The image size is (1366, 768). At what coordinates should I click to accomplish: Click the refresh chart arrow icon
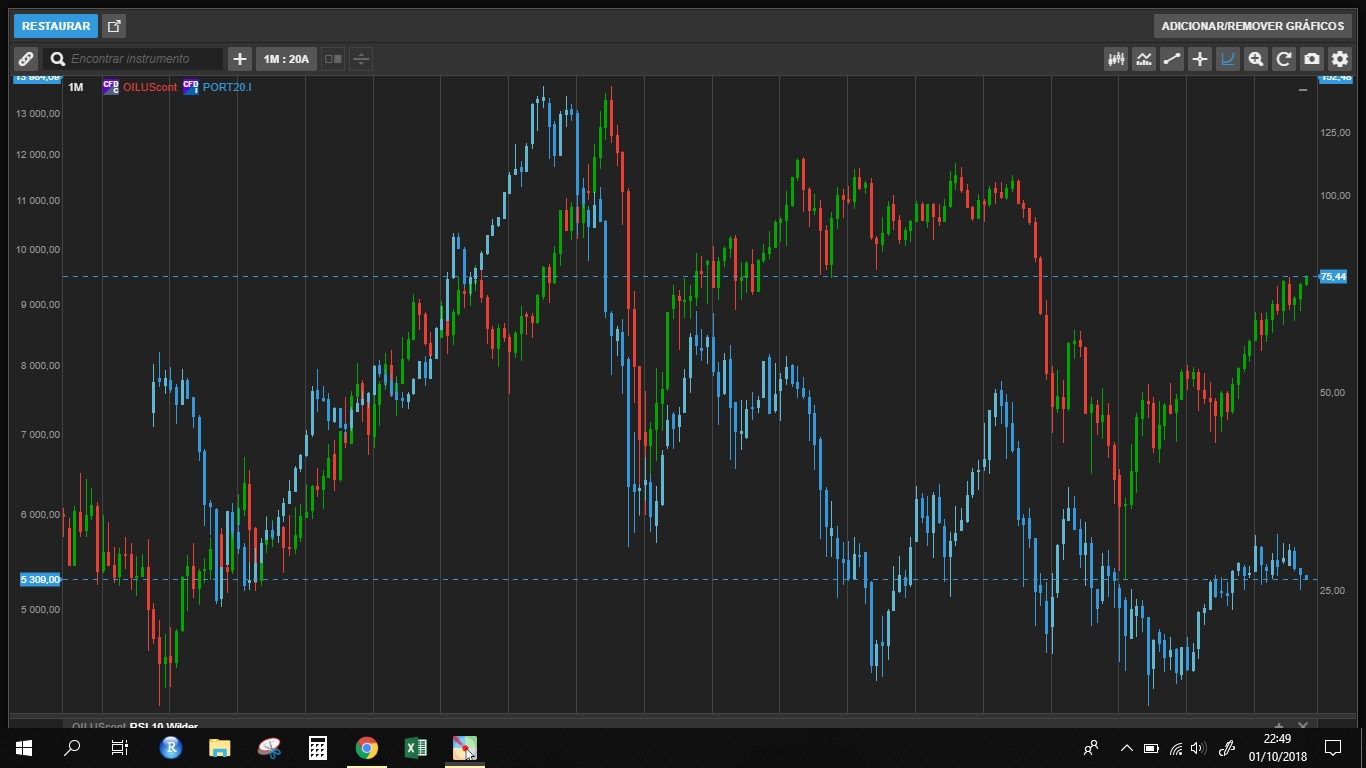pos(1284,59)
